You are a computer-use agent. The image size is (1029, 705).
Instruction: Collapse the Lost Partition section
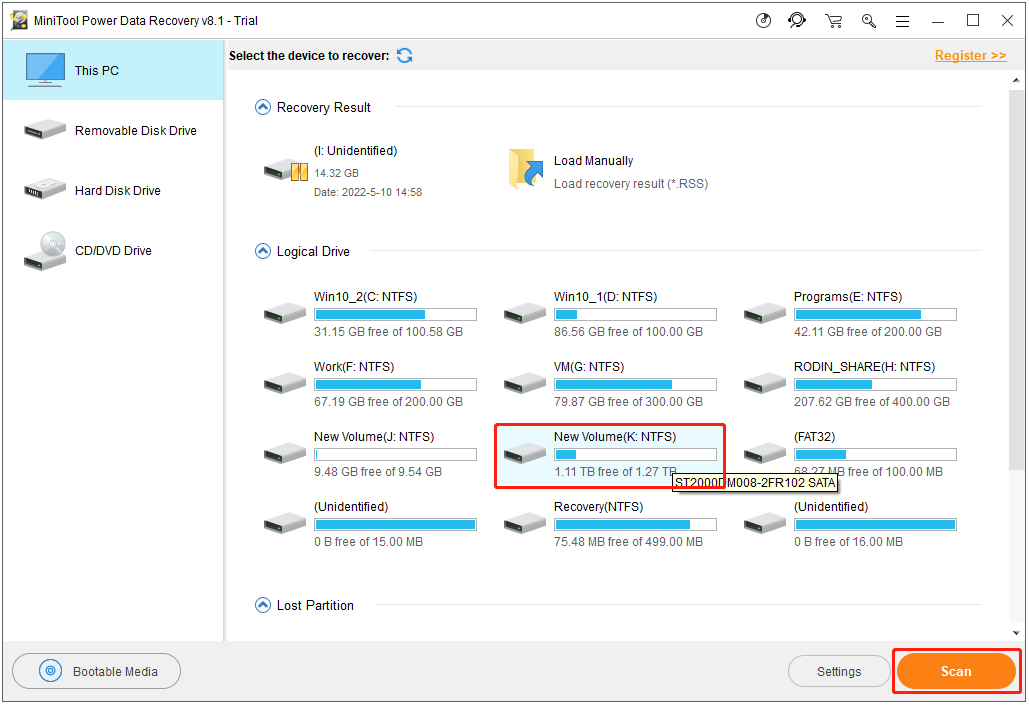[x=262, y=605]
